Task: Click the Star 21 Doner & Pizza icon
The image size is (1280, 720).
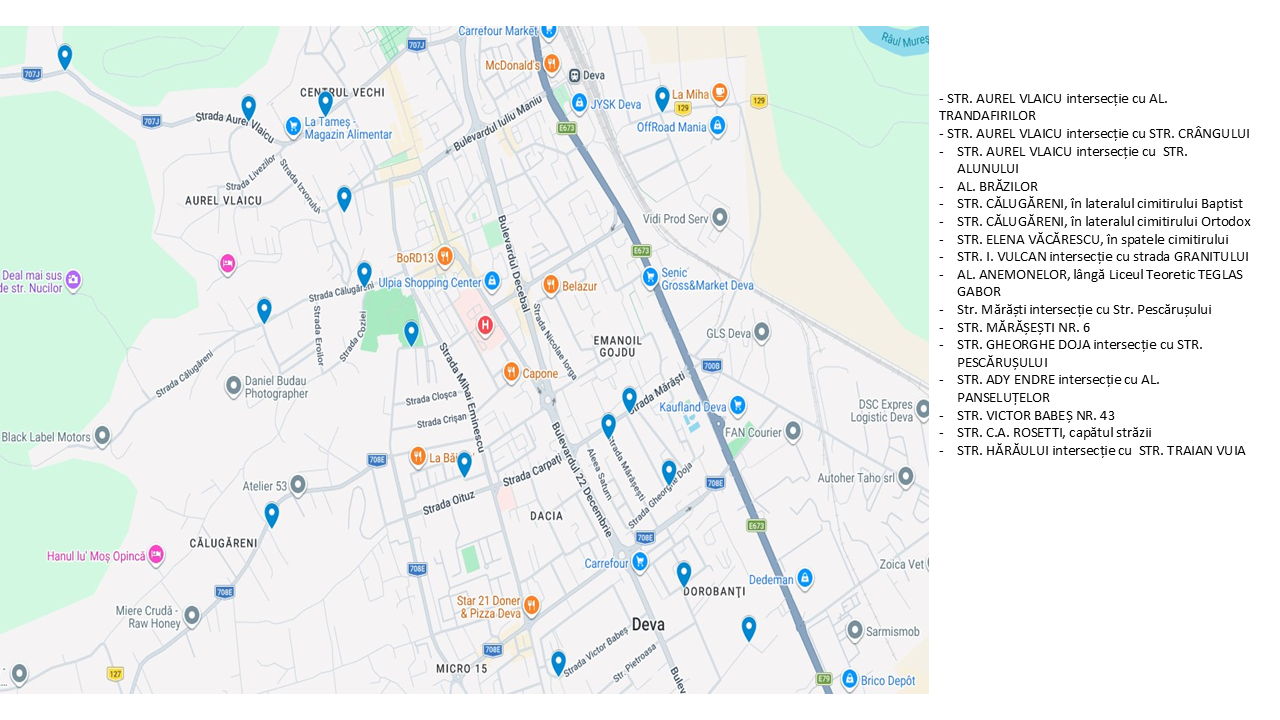Action: [531, 605]
